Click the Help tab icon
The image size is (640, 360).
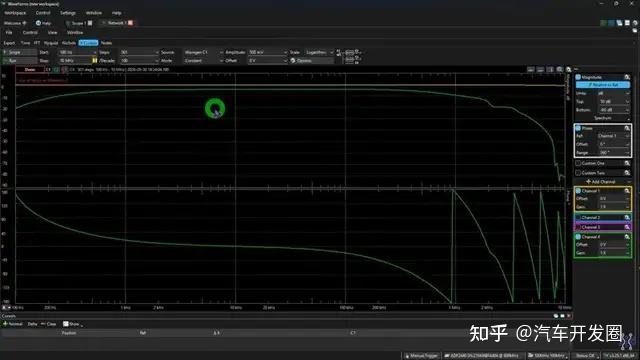(38, 23)
